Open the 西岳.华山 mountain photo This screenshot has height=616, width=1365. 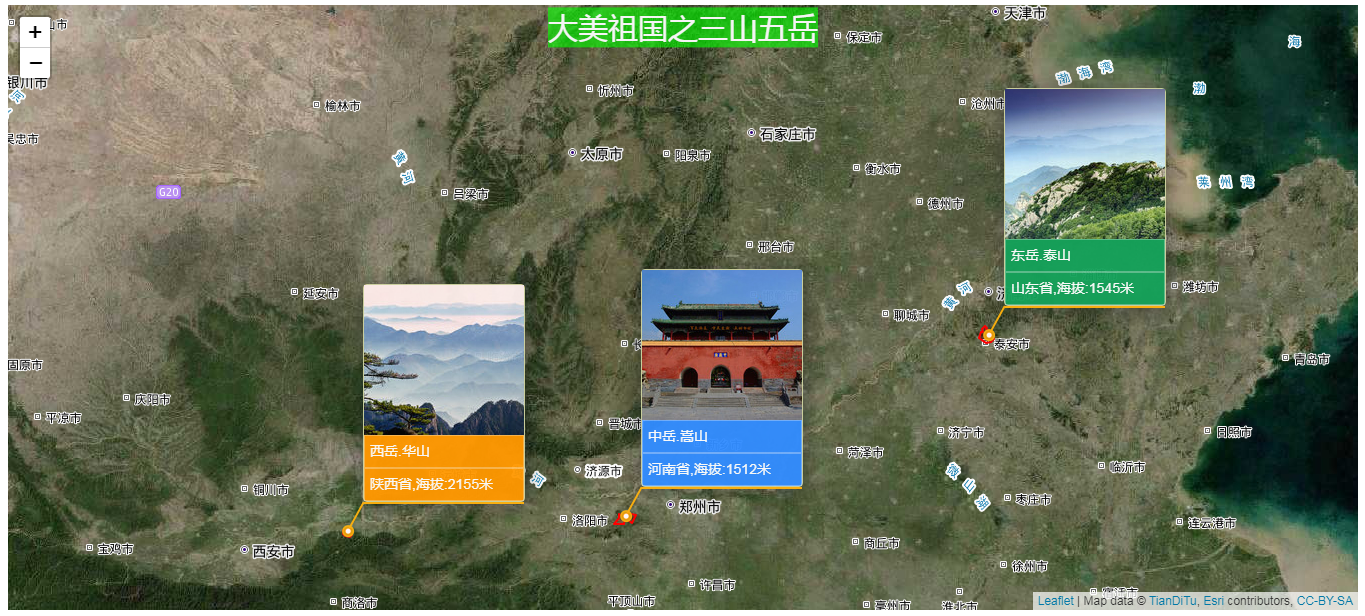[x=444, y=360]
